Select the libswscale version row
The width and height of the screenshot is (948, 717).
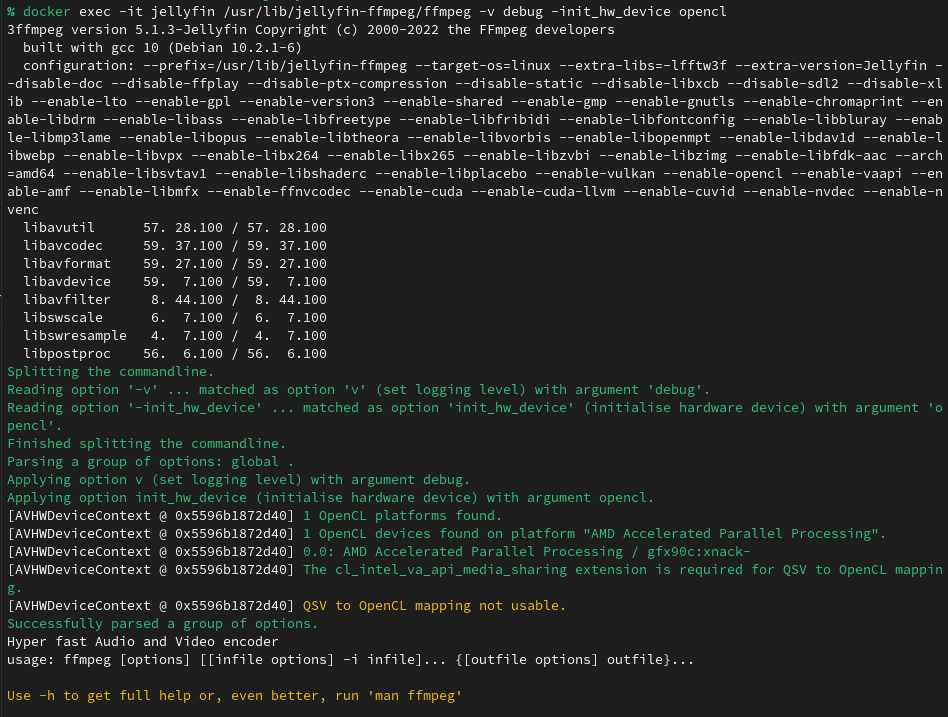click(x=175, y=318)
